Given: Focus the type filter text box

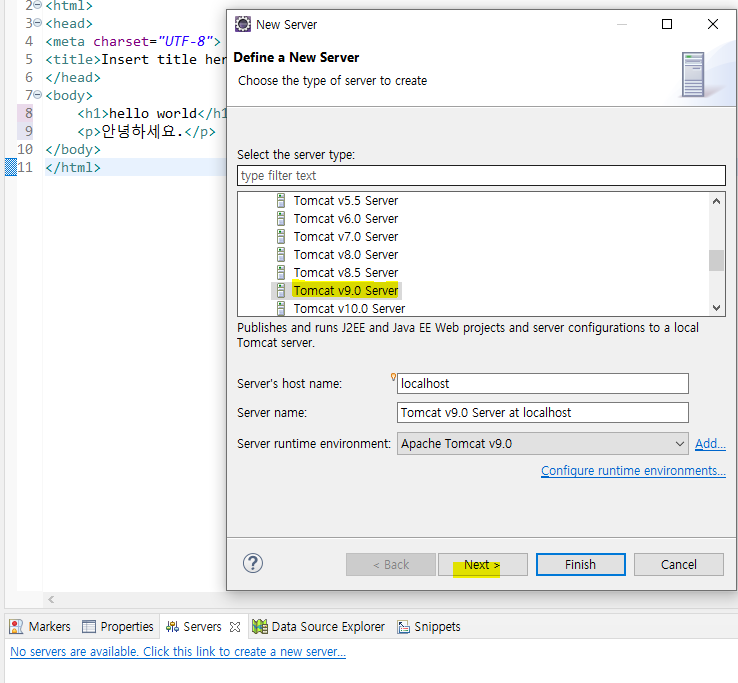Looking at the screenshot, I should point(481,176).
